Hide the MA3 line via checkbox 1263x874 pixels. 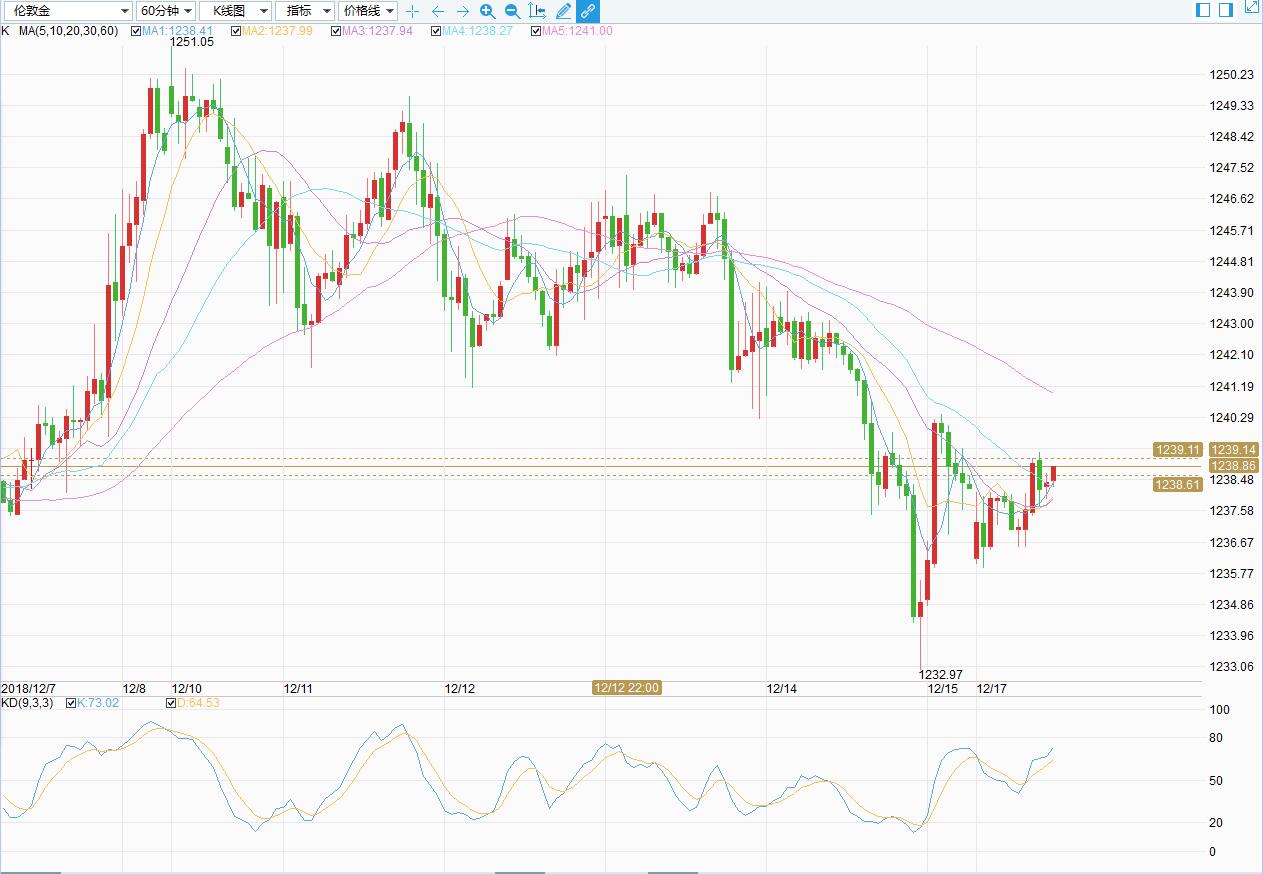pyautogui.click(x=335, y=31)
